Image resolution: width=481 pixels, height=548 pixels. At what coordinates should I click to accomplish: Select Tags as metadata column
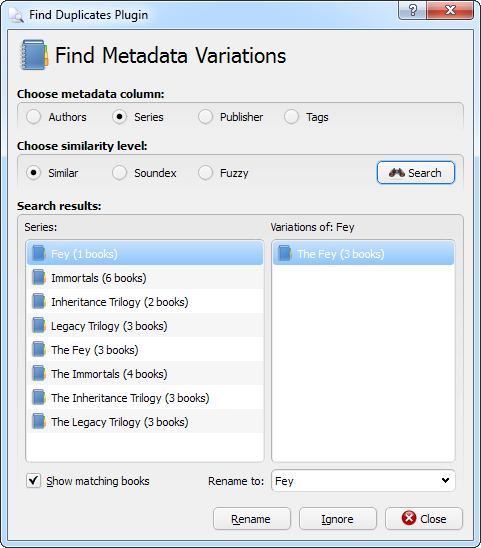pos(291,117)
